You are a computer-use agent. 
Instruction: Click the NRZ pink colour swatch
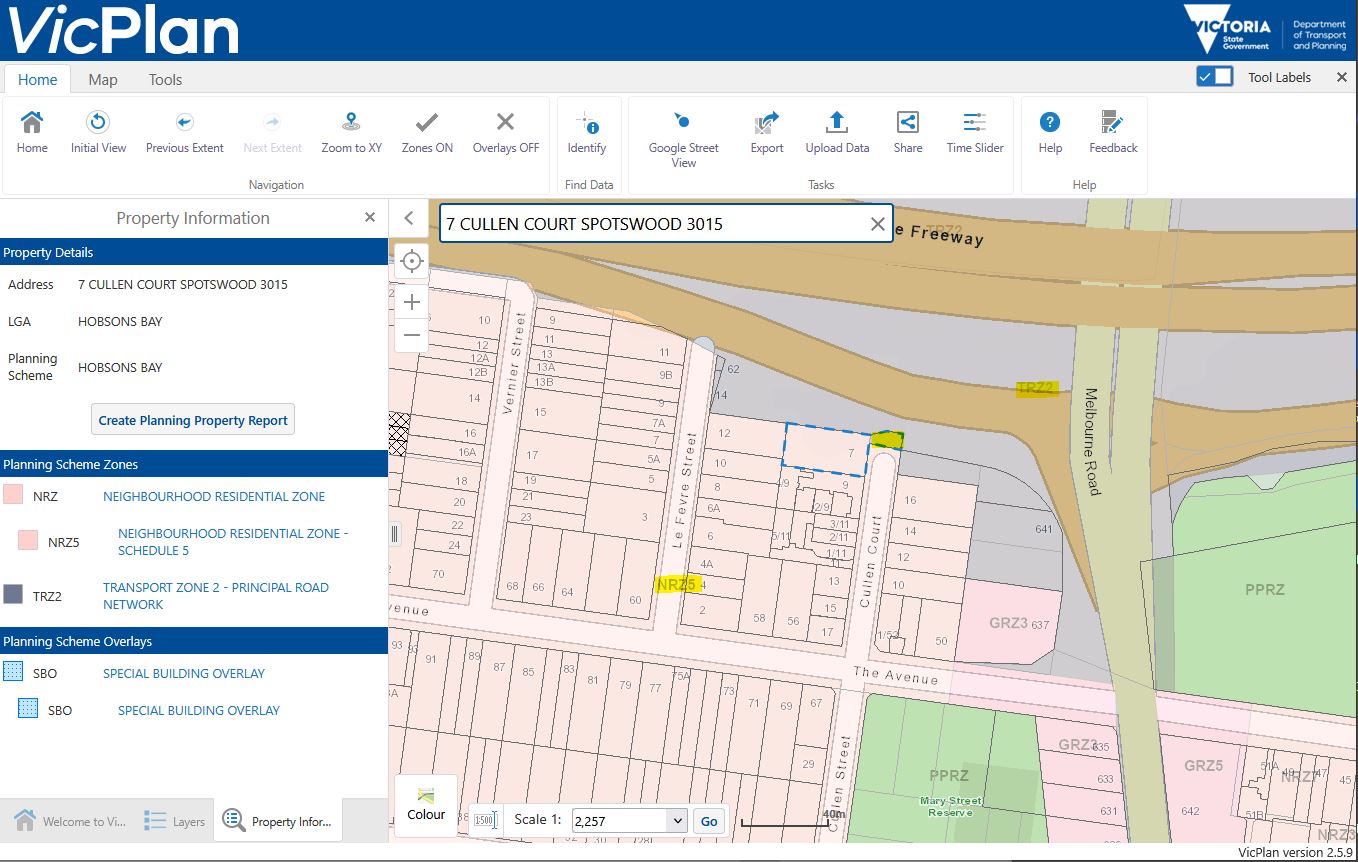[13, 495]
